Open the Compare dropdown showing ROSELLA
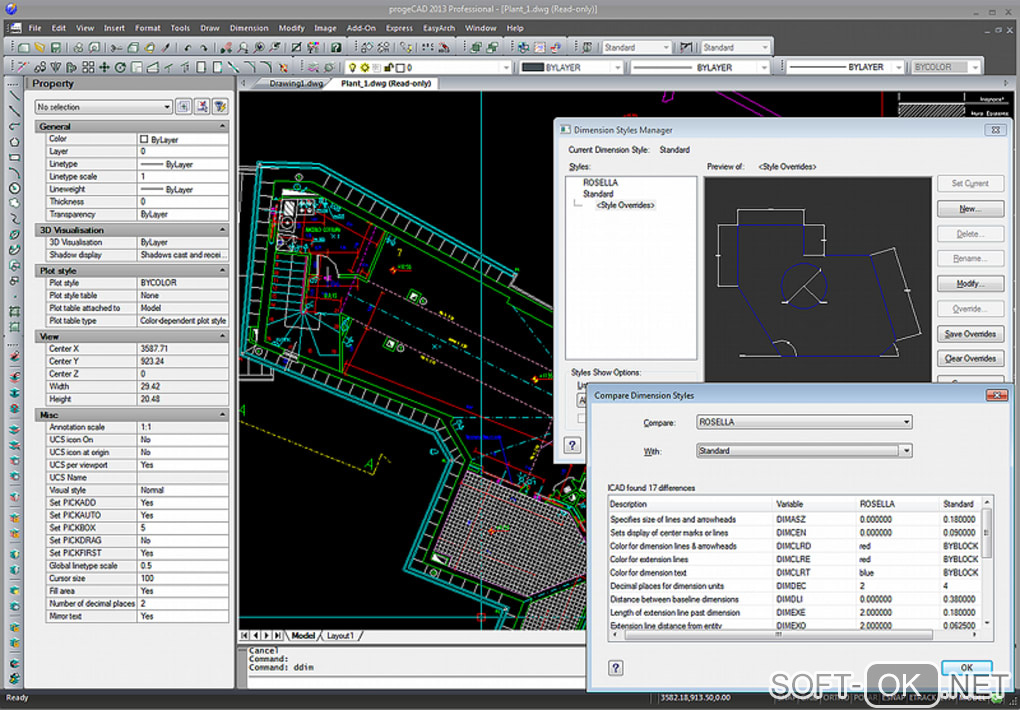This screenshot has height=710, width=1020. click(804, 422)
